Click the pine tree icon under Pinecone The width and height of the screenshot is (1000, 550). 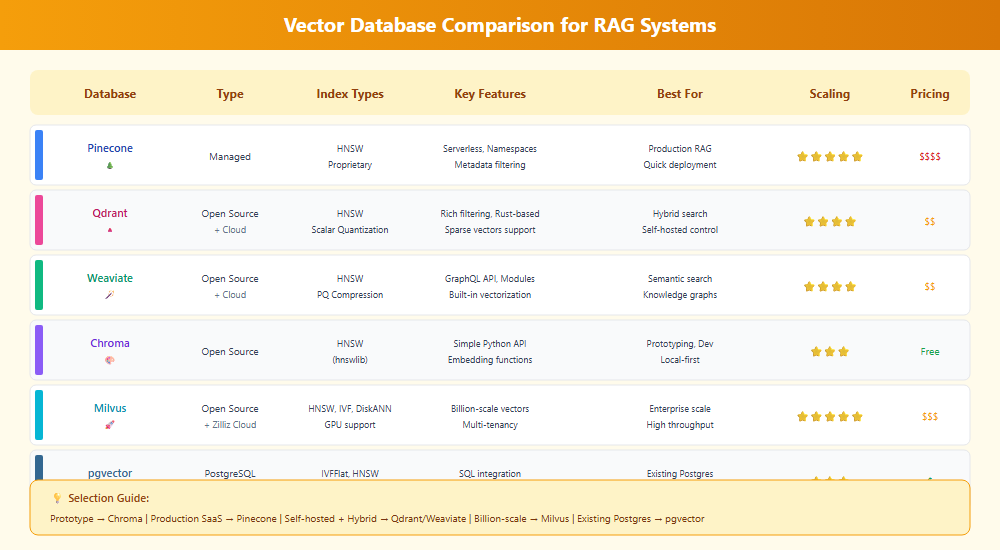[x=110, y=165]
